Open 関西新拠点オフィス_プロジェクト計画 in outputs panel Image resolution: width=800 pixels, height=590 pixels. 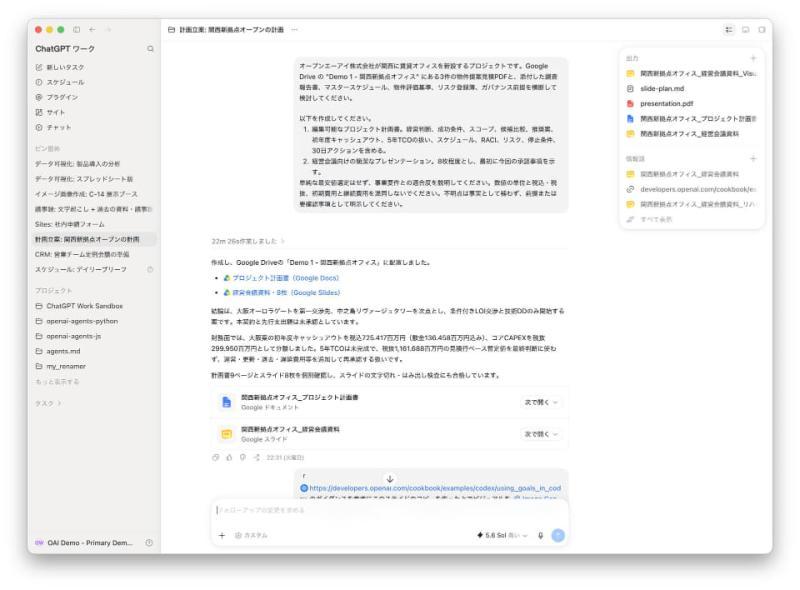click(x=691, y=118)
